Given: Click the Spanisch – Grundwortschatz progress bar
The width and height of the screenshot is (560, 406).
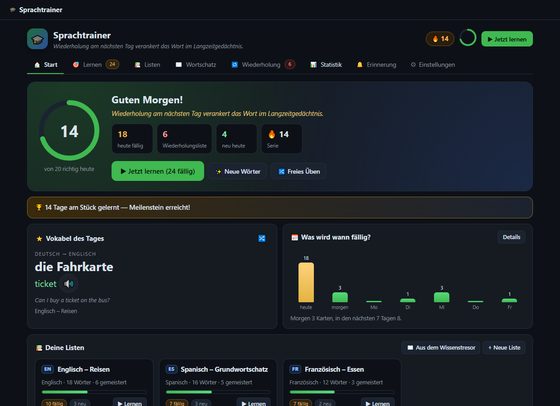Looking at the screenshot, I should 218,392.
